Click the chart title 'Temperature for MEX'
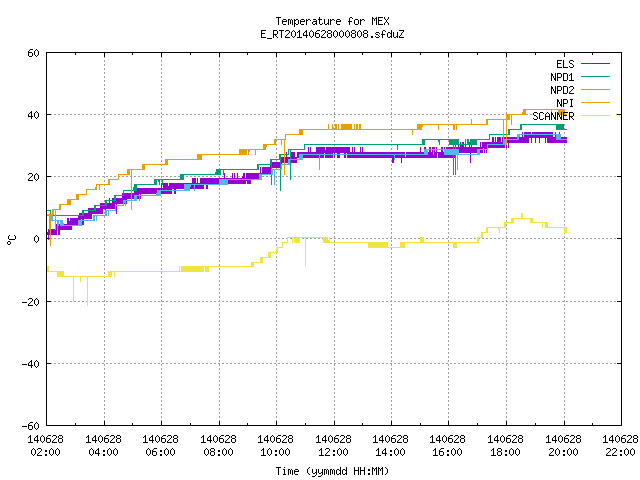This screenshot has width=640, height=480. point(332,21)
